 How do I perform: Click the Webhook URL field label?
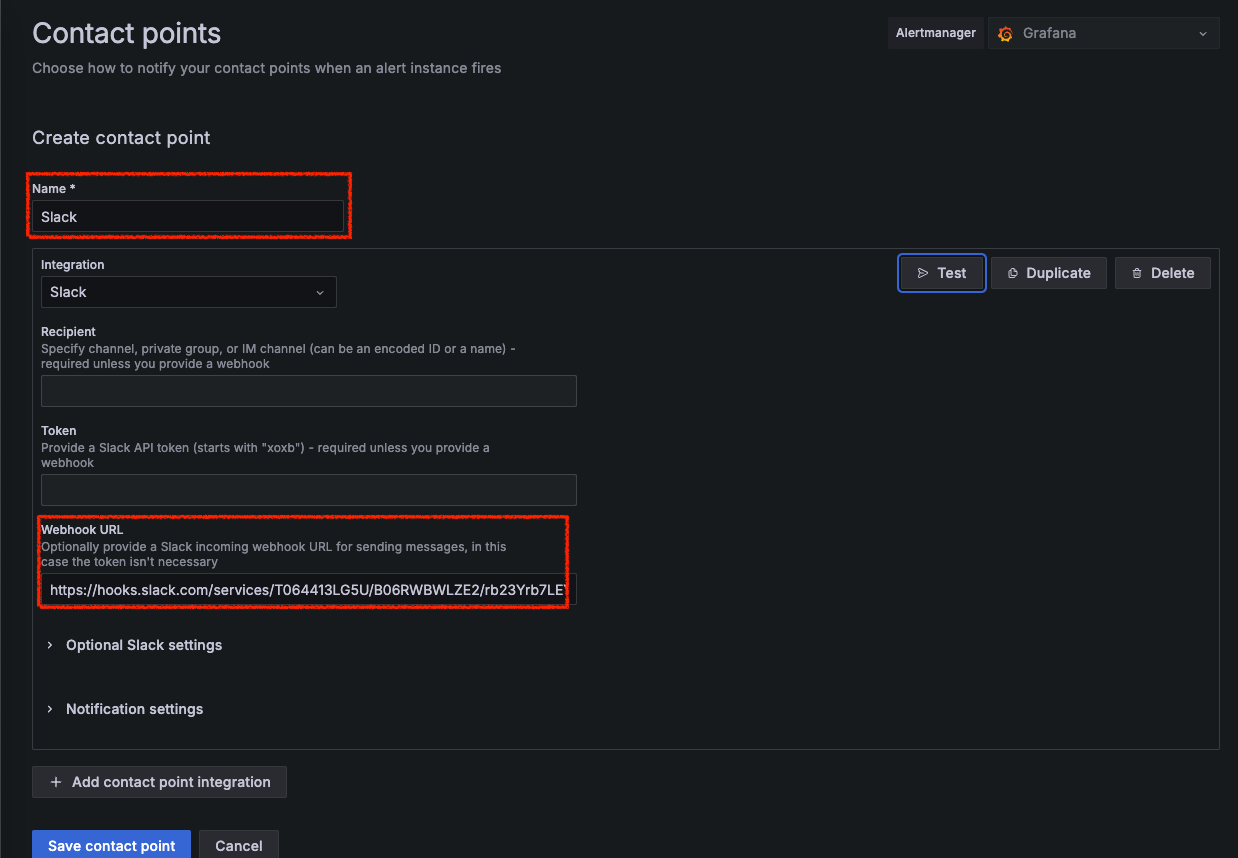(82, 530)
